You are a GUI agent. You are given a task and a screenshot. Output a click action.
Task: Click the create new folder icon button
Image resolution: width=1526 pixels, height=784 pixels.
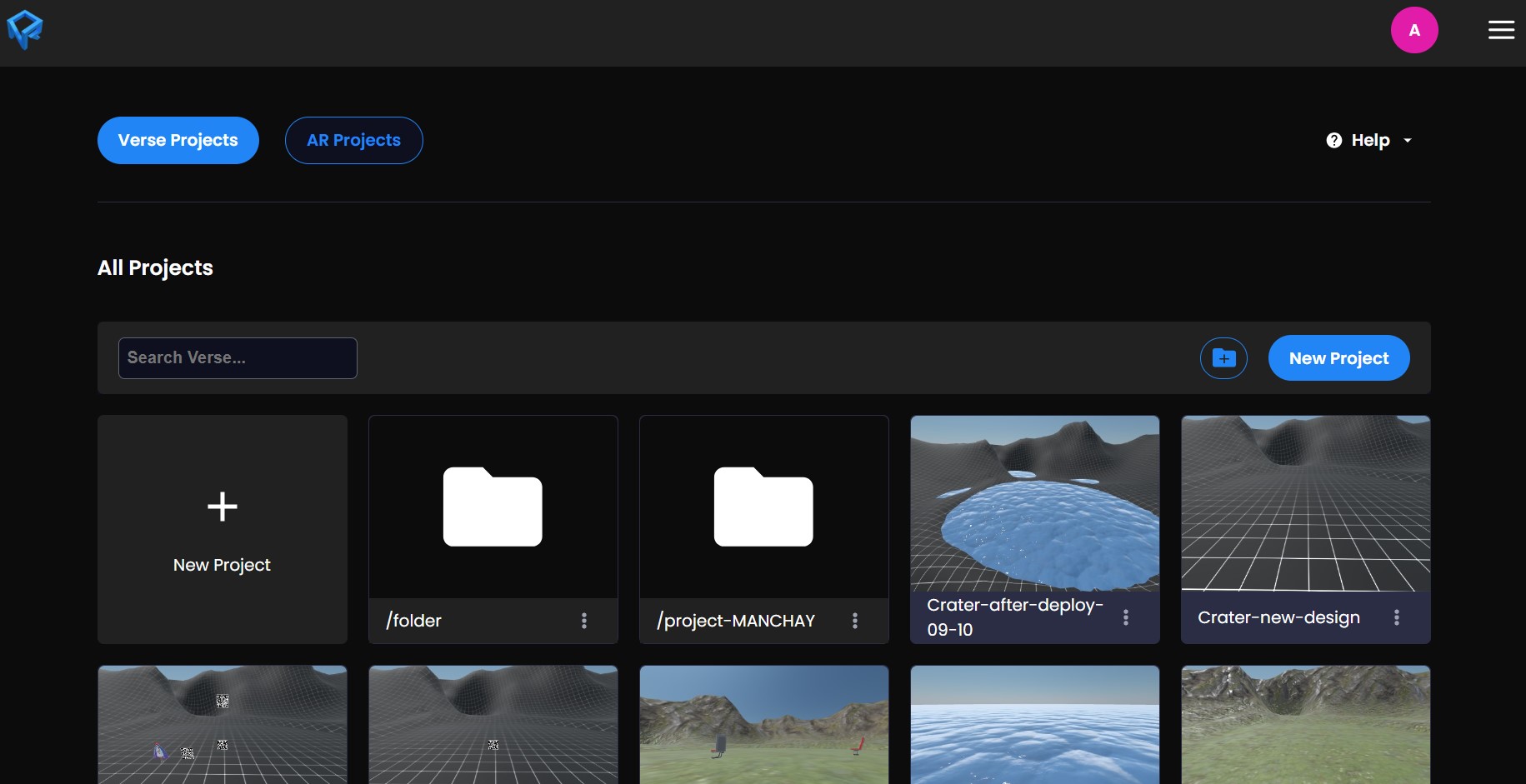[x=1223, y=358]
